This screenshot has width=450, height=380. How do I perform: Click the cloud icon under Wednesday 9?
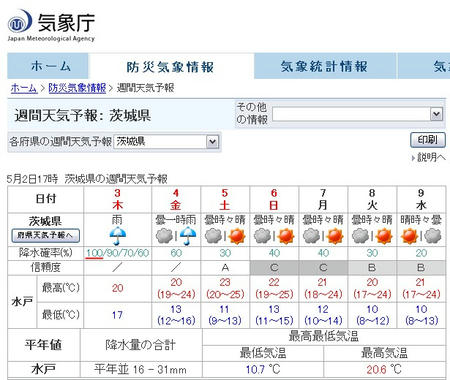coord(433,236)
